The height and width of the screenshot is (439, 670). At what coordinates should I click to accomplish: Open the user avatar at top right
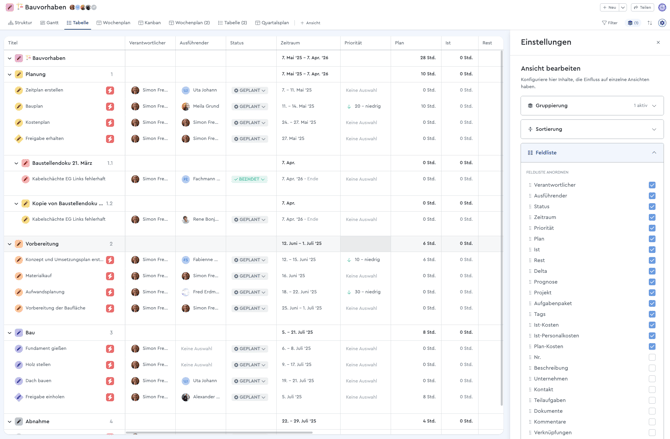tap(662, 7)
